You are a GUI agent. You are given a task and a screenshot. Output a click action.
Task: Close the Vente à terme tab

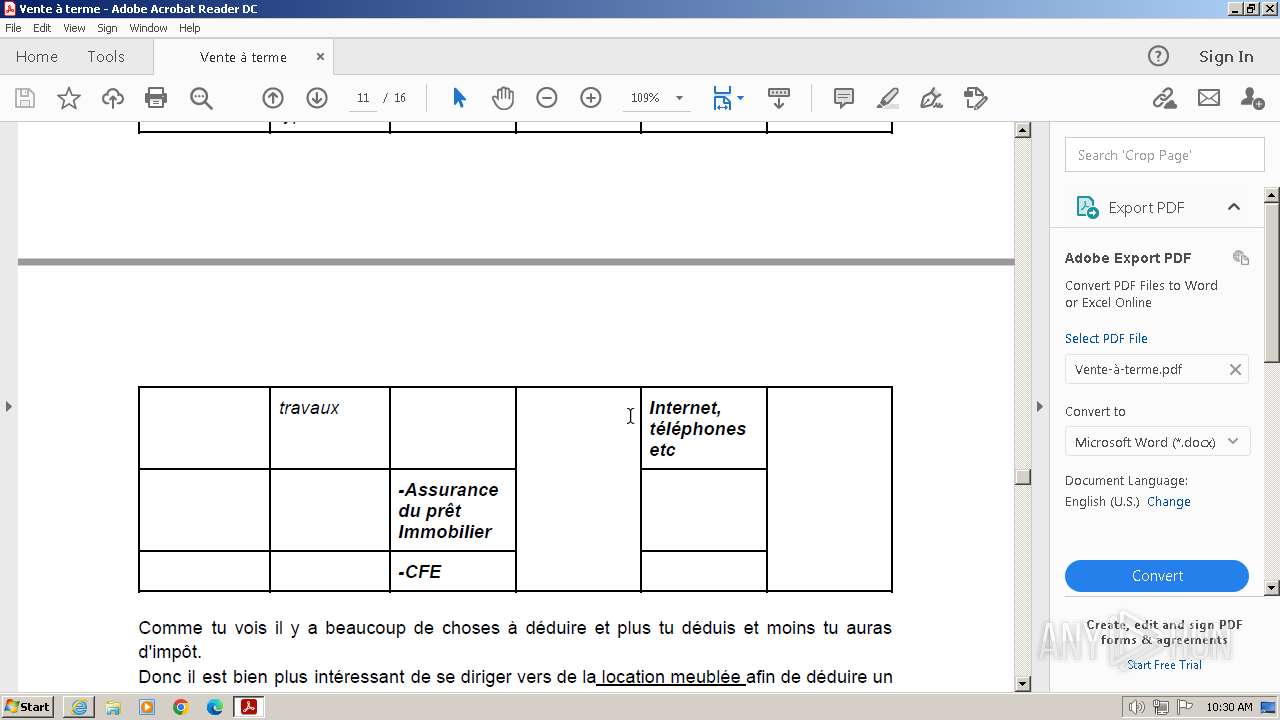point(320,57)
